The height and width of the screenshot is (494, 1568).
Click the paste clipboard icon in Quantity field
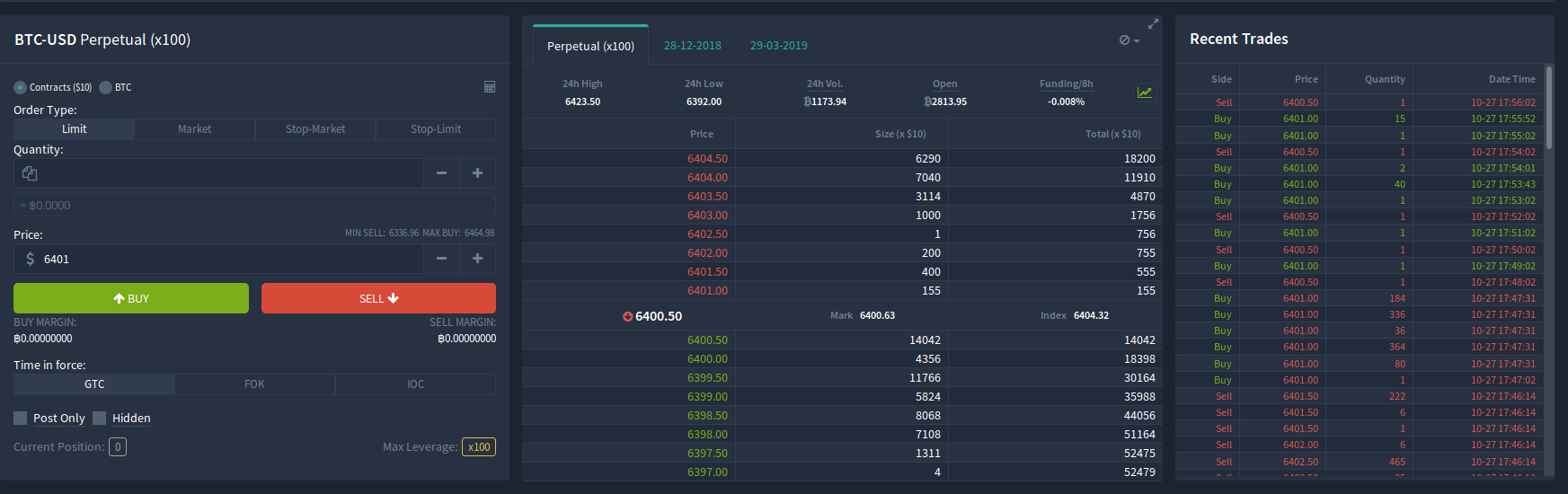tap(30, 173)
